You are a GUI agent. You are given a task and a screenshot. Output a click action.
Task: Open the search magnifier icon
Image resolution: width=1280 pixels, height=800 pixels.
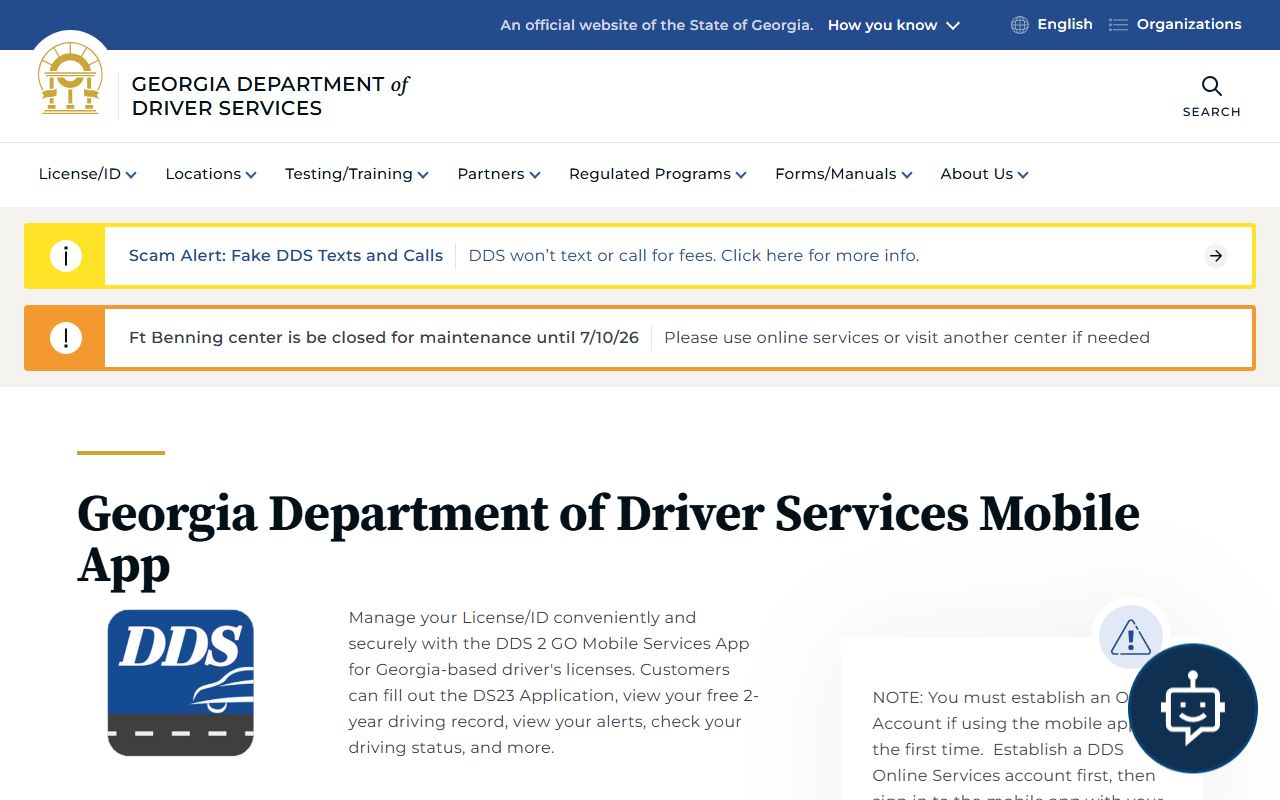click(x=1212, y=86)
